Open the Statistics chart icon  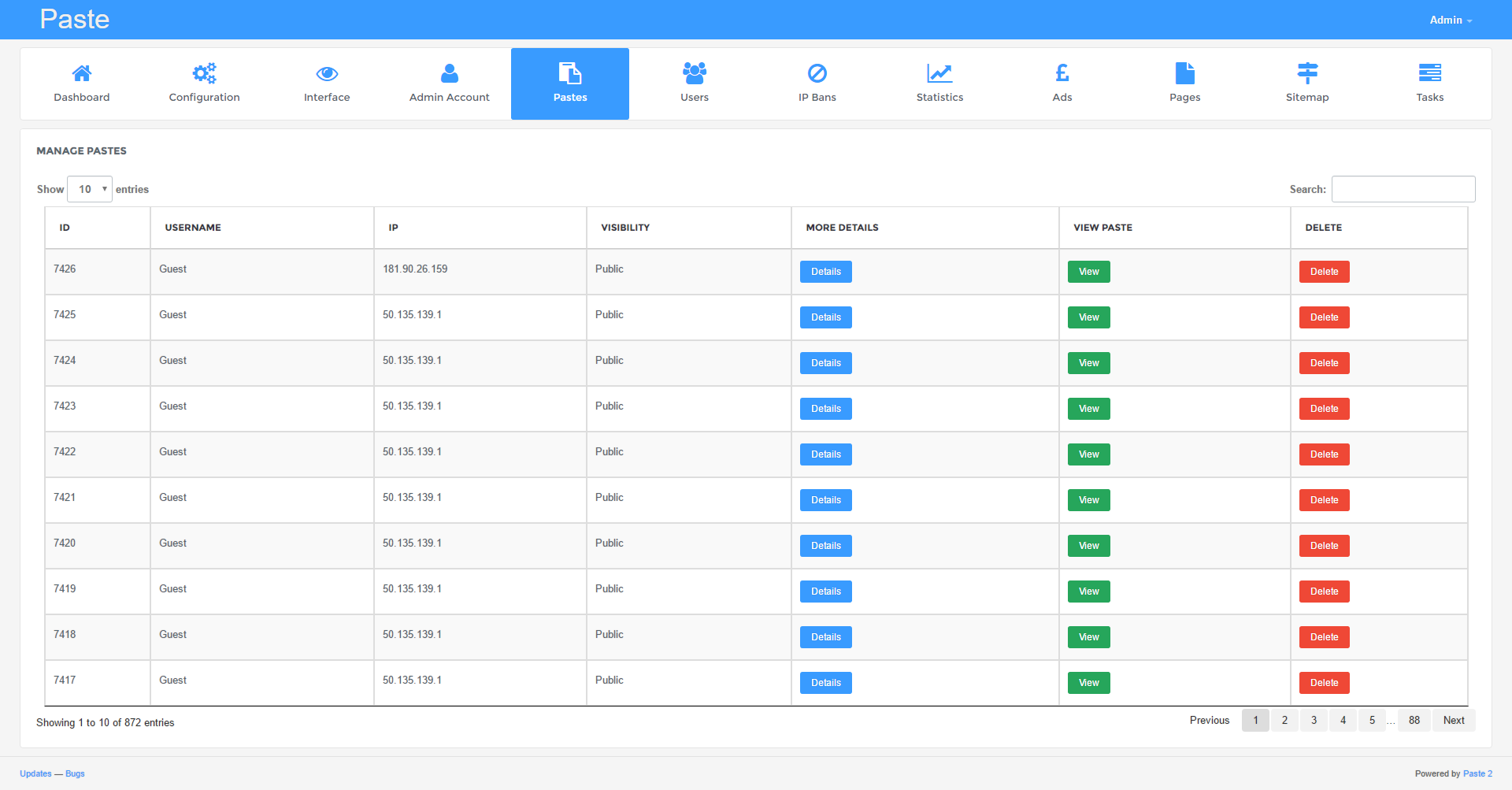click(939, 73)
